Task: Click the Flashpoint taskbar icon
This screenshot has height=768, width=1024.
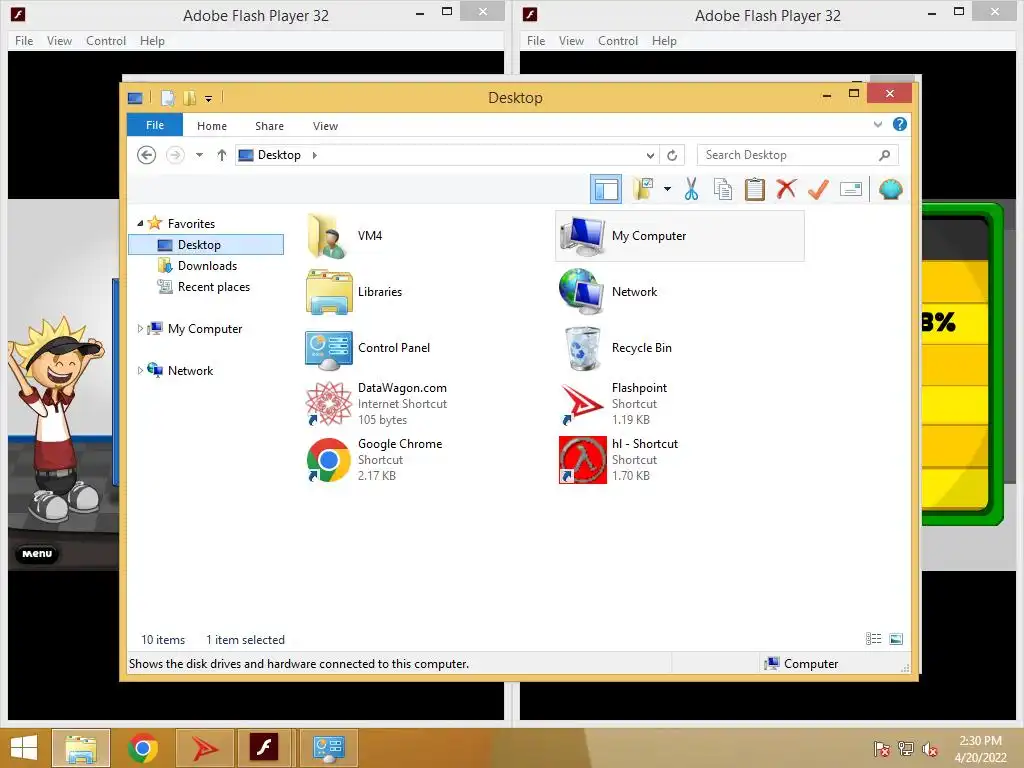Action: pos(204,748)
